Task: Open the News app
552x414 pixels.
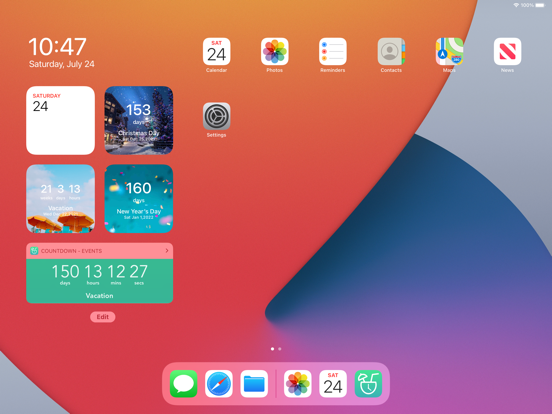Action: (507, 52)
